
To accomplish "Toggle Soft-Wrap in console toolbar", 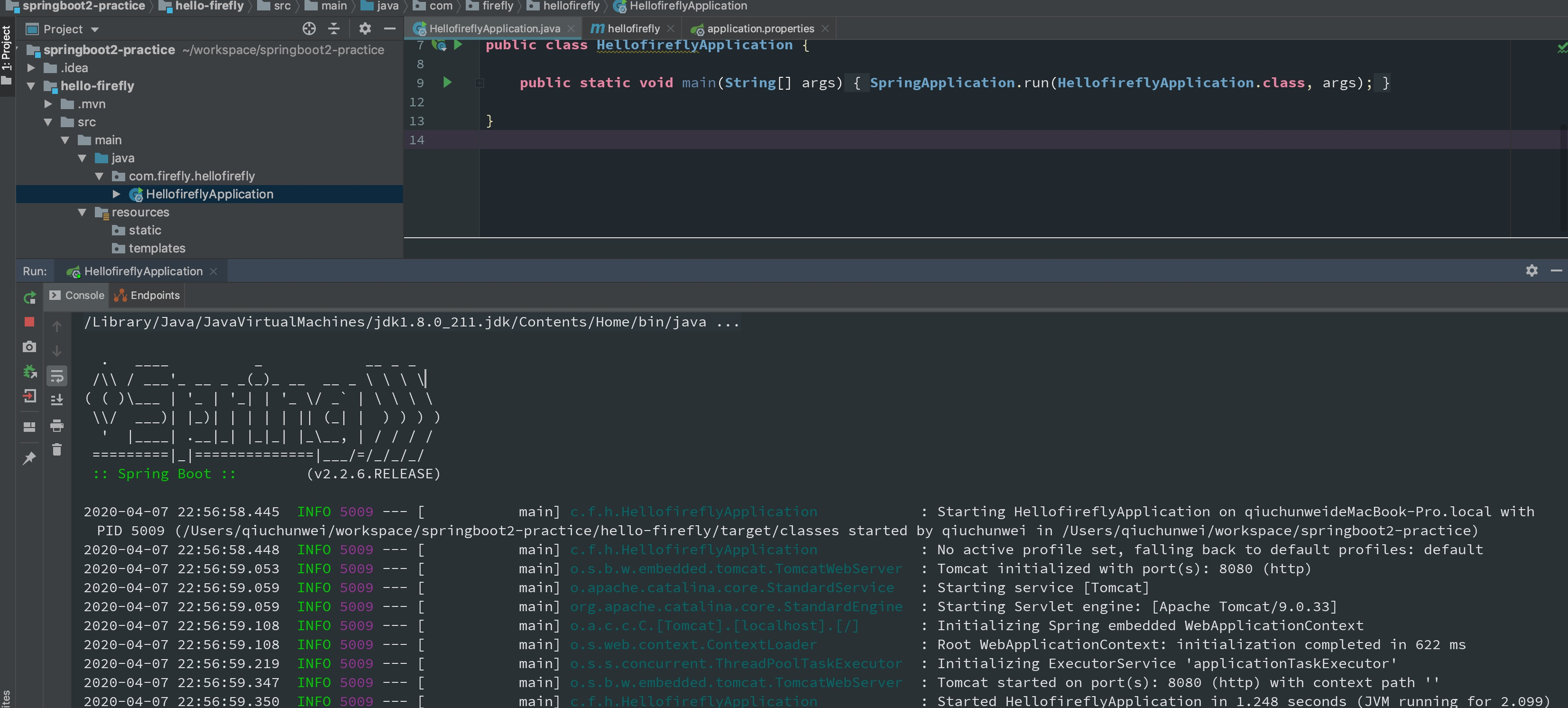I will pos(57,376).
